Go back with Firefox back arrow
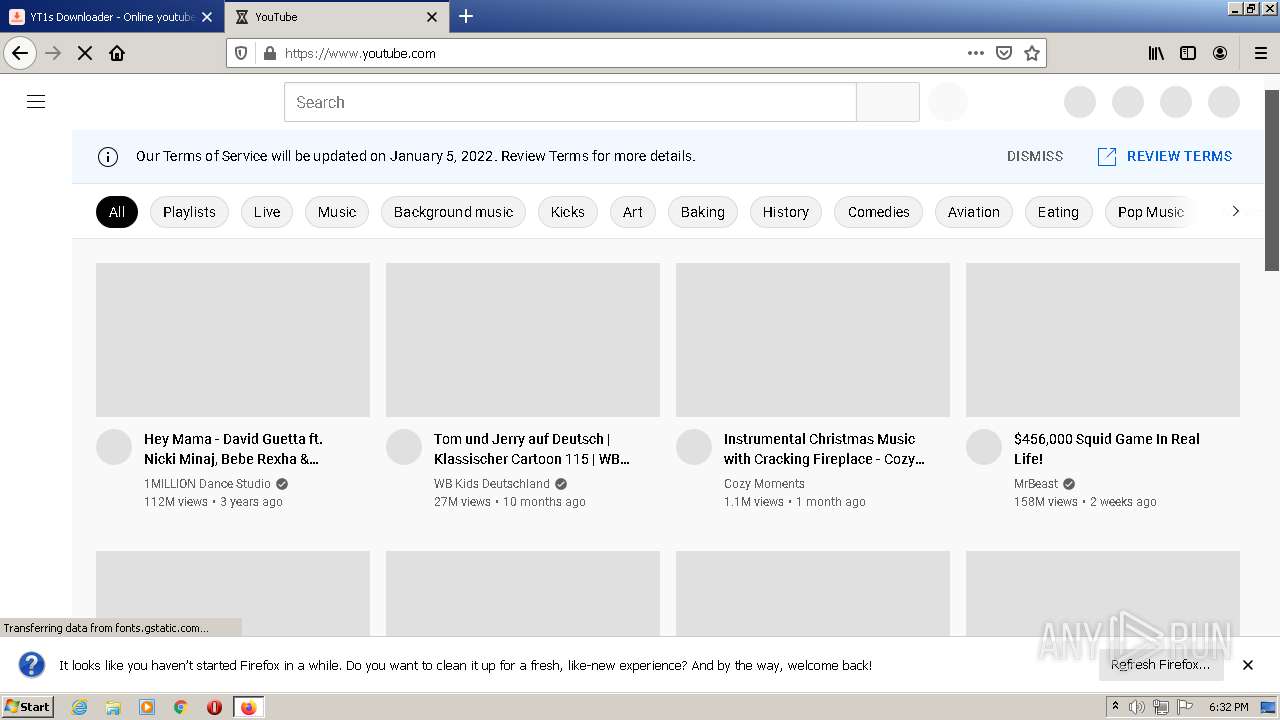The width and height of the screenshot is (1280, 720). pos(20,53)
